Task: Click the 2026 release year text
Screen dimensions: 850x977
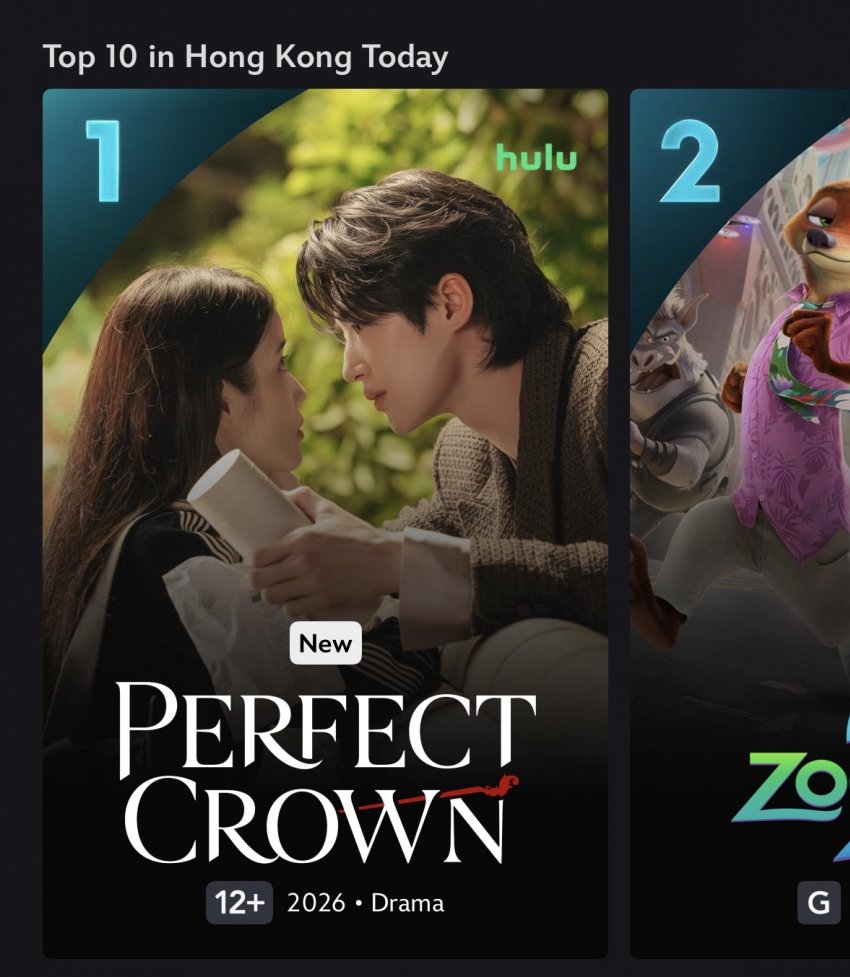Action: [x=316, y=903]
